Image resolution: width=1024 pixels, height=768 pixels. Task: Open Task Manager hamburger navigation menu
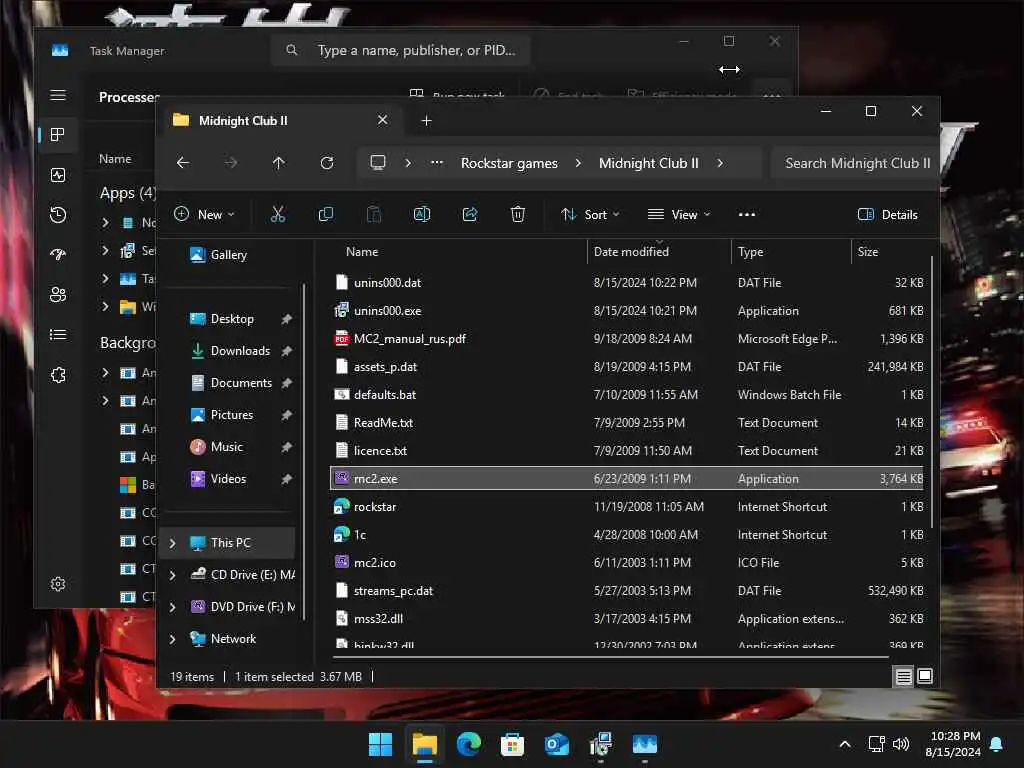click(58, 95)
